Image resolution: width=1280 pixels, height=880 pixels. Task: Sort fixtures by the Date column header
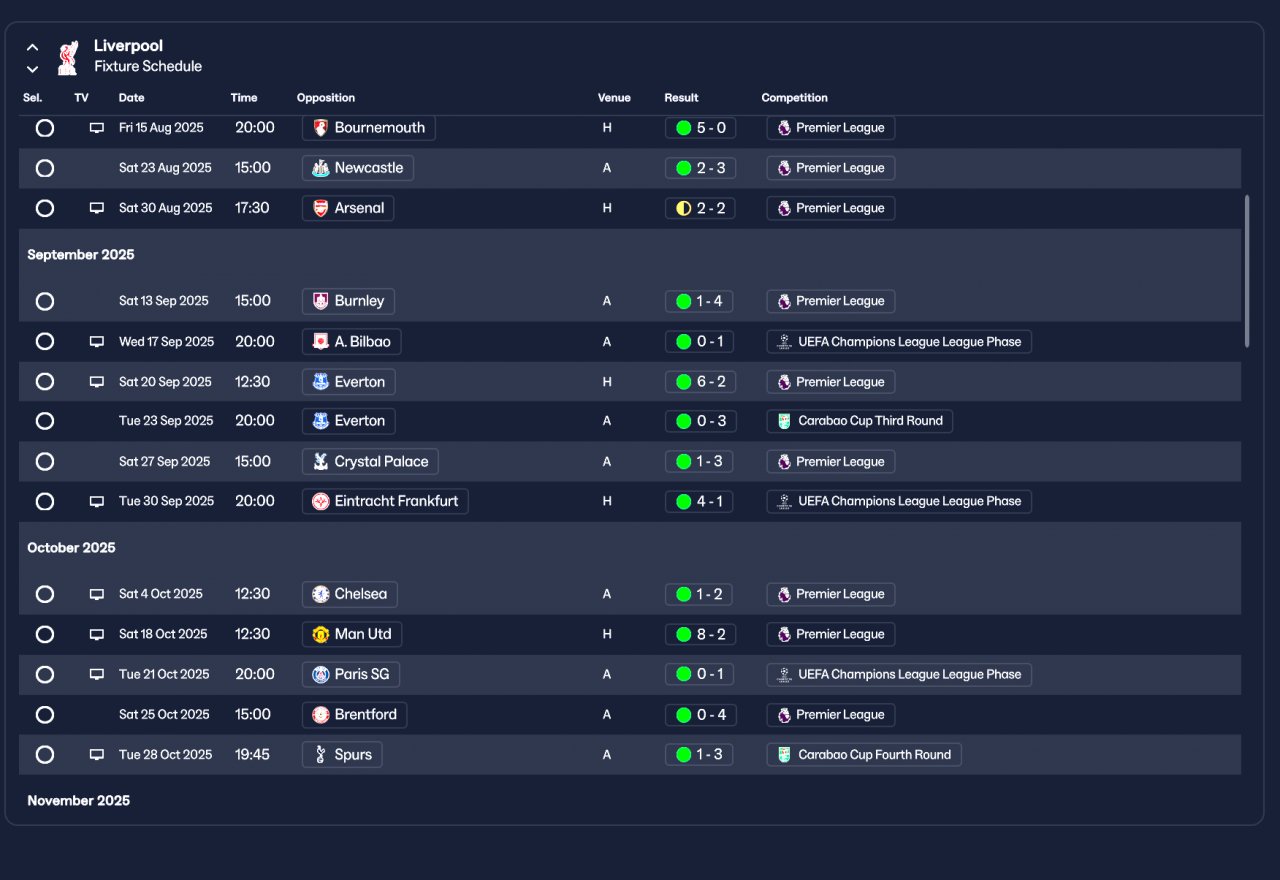(131, 98)
